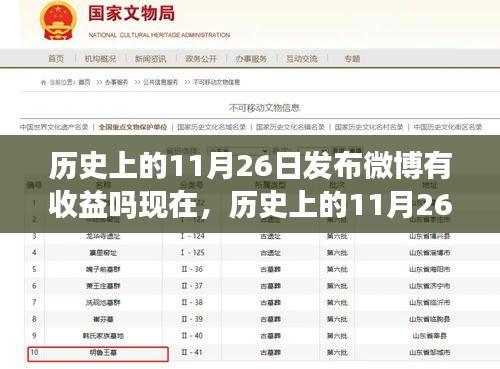
Task: Click address 山东省济宁市 in row 6
Action: 430,286
